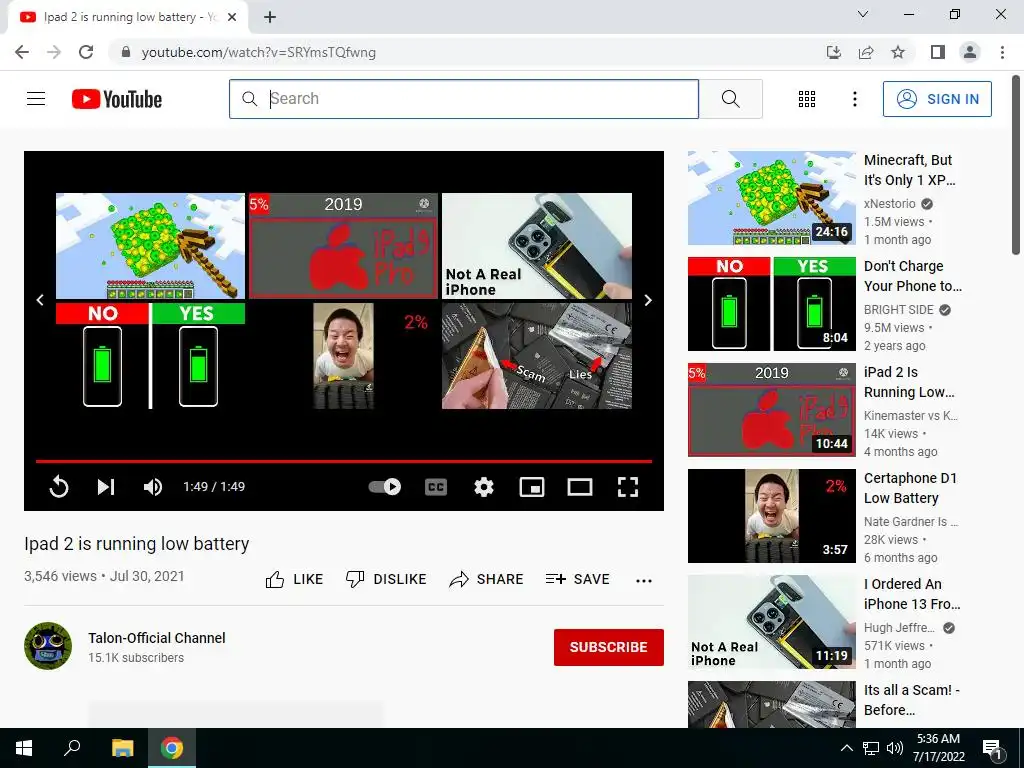This screenshot has height=768, width=1024.
Task: Open the Talon-Official Channel name link
Action: pos(157,638)
